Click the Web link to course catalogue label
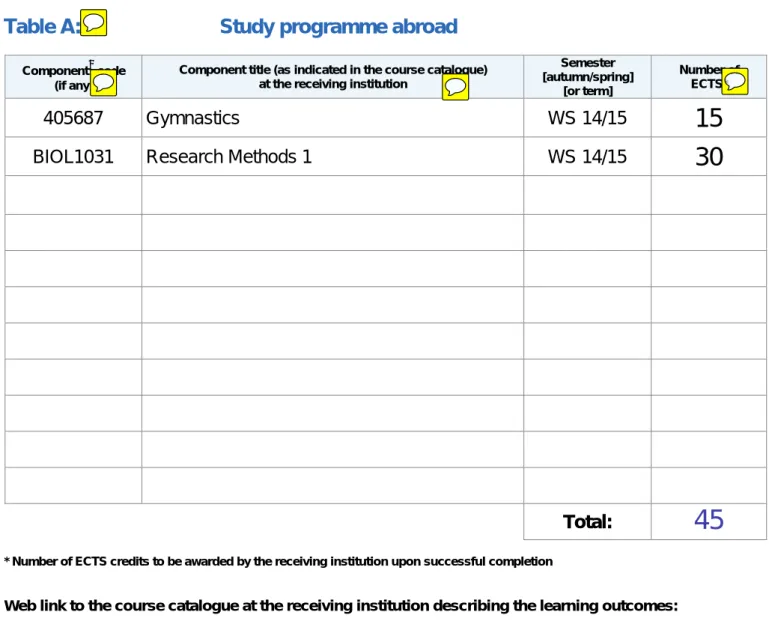Image resolution: width=769 pixels, height=621 pixels. pos(341,606)
